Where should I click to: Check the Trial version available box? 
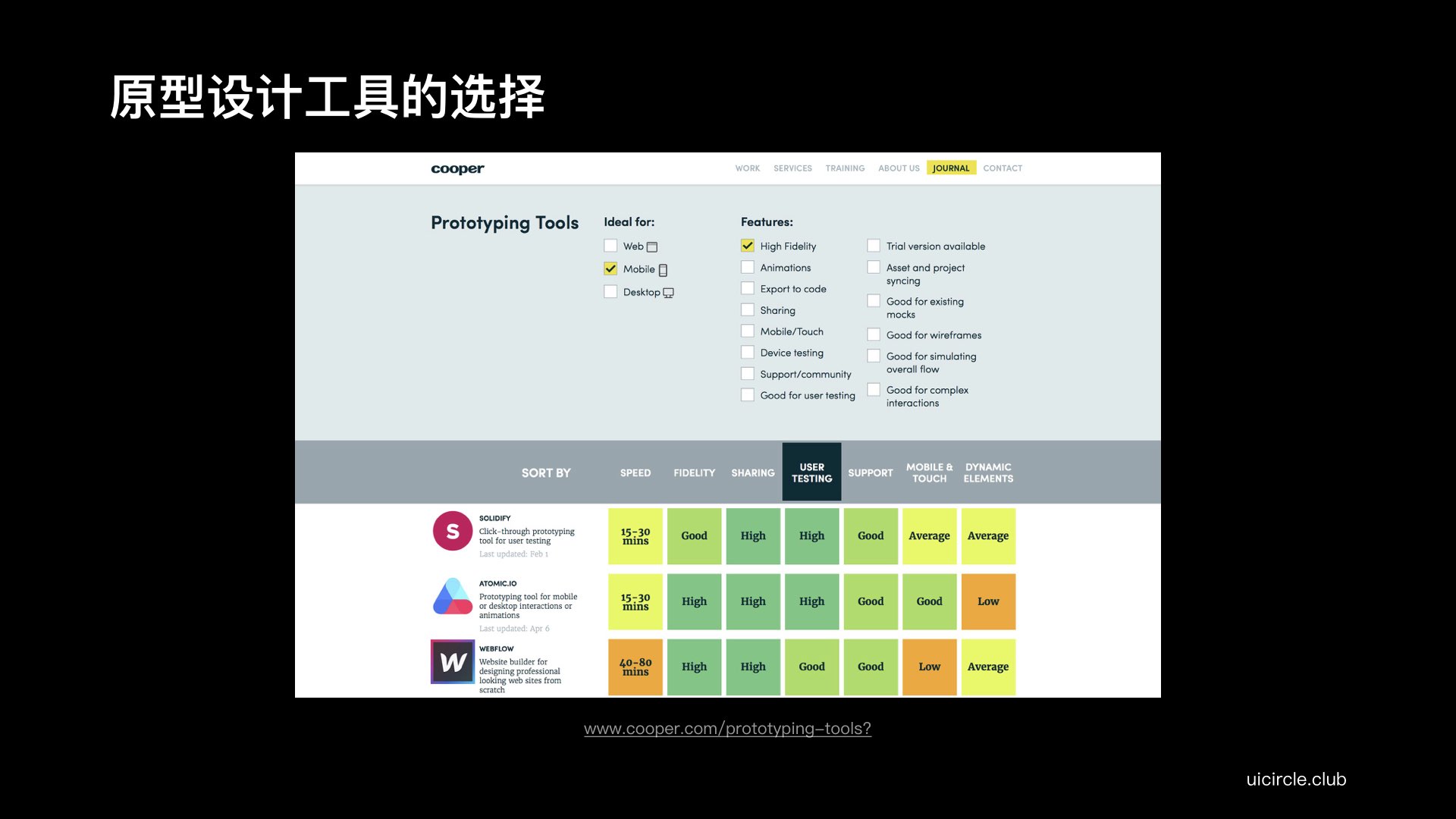(x=874, y=246)
